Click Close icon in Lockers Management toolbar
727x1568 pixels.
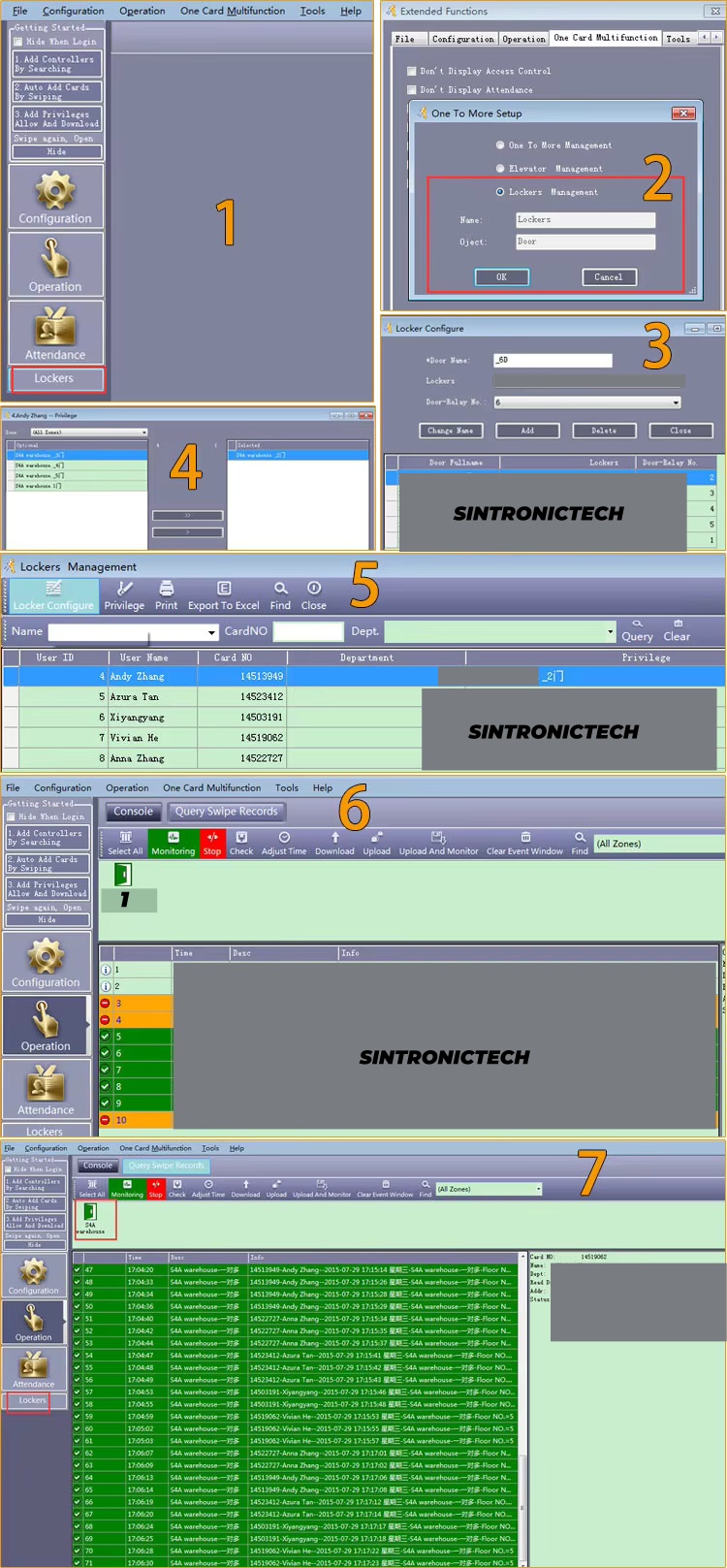(314, 589)
